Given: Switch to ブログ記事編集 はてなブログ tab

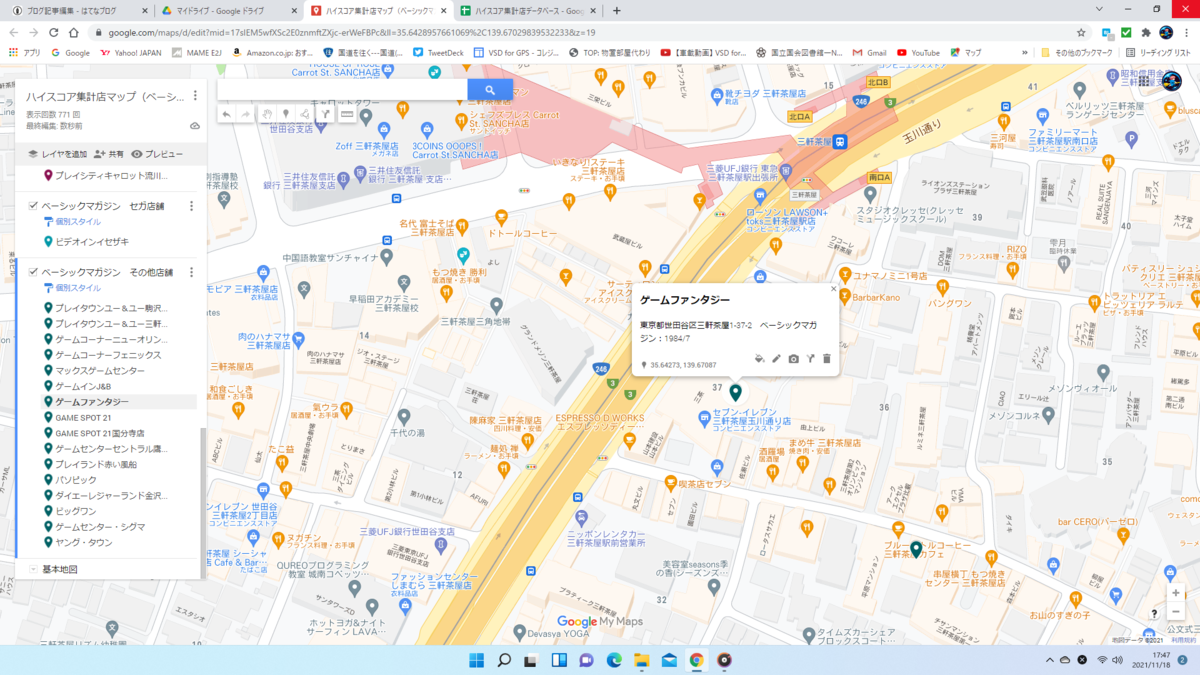Looking at the screenshot, I should [x=76, y=10].
